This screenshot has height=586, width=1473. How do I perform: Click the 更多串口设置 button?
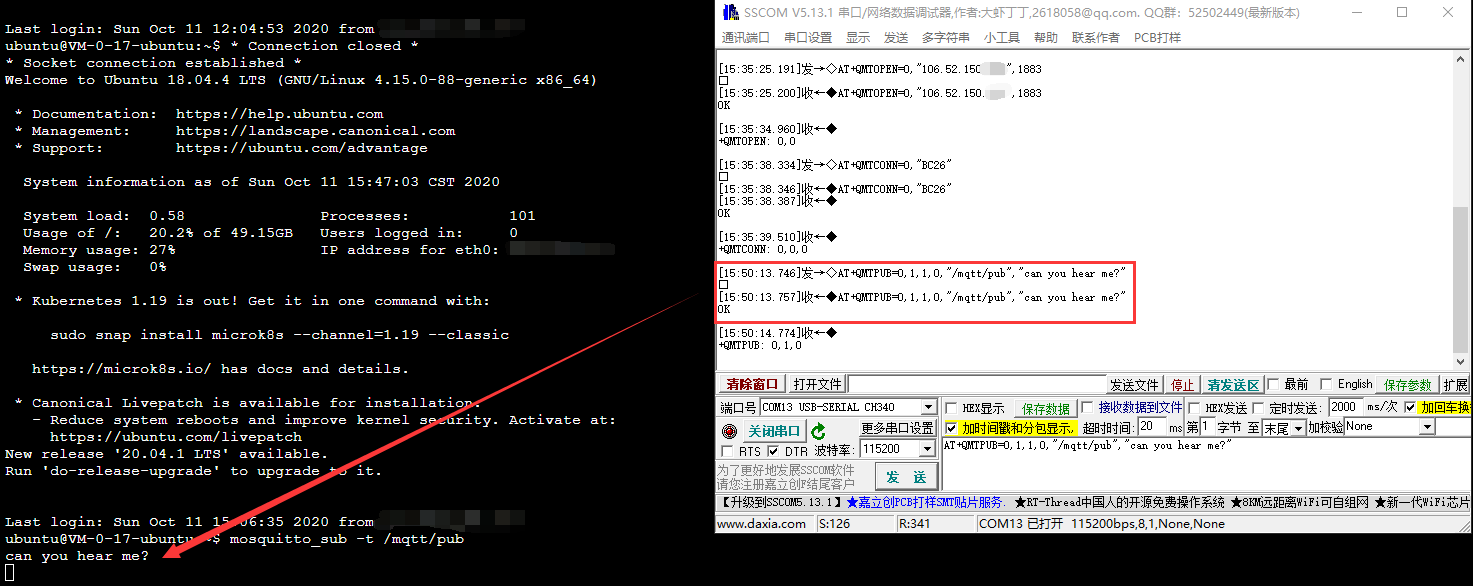pyautogui.click(x=897, y=428)
